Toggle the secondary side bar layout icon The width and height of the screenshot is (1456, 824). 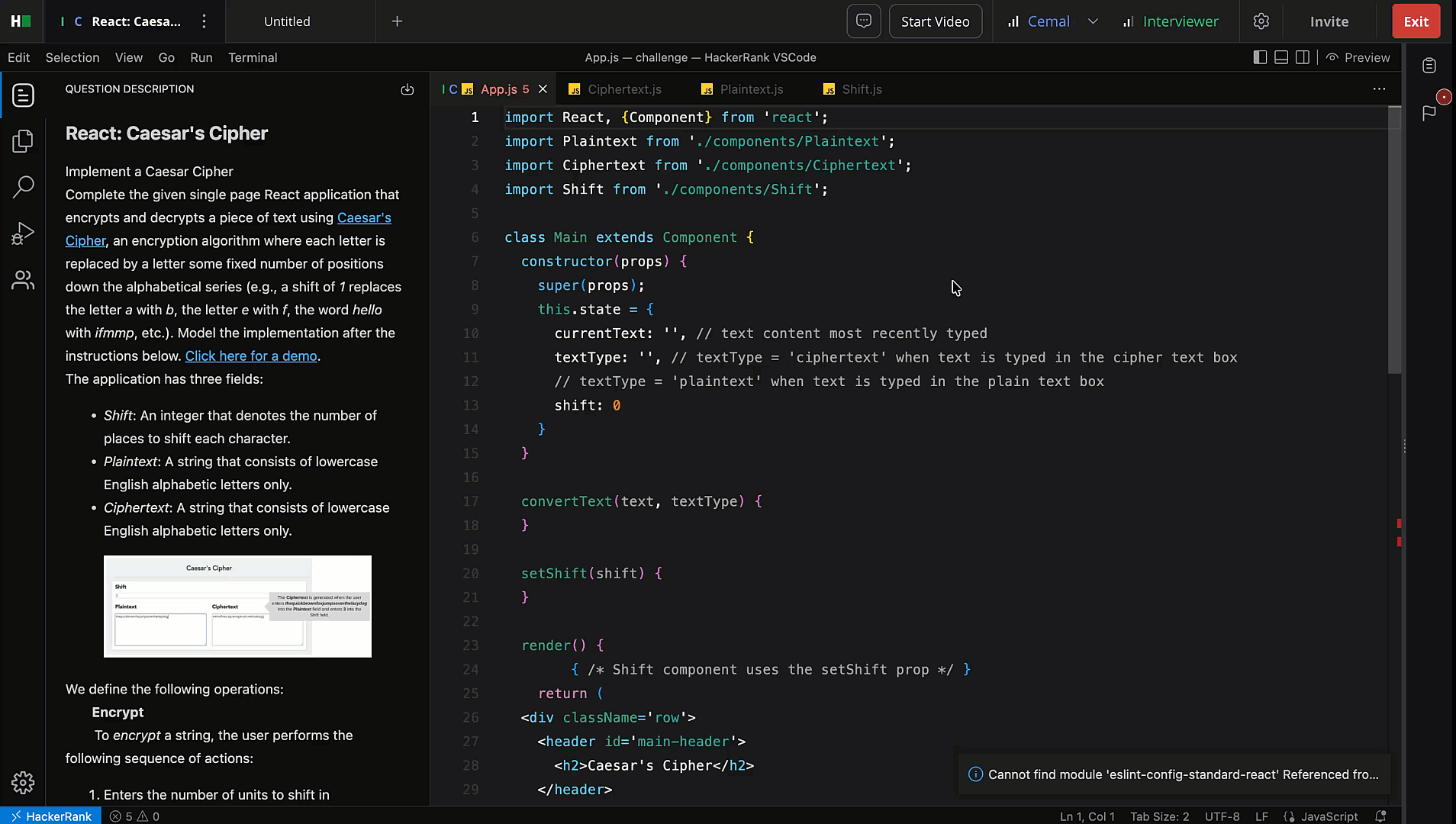(x=1303, y=56)
